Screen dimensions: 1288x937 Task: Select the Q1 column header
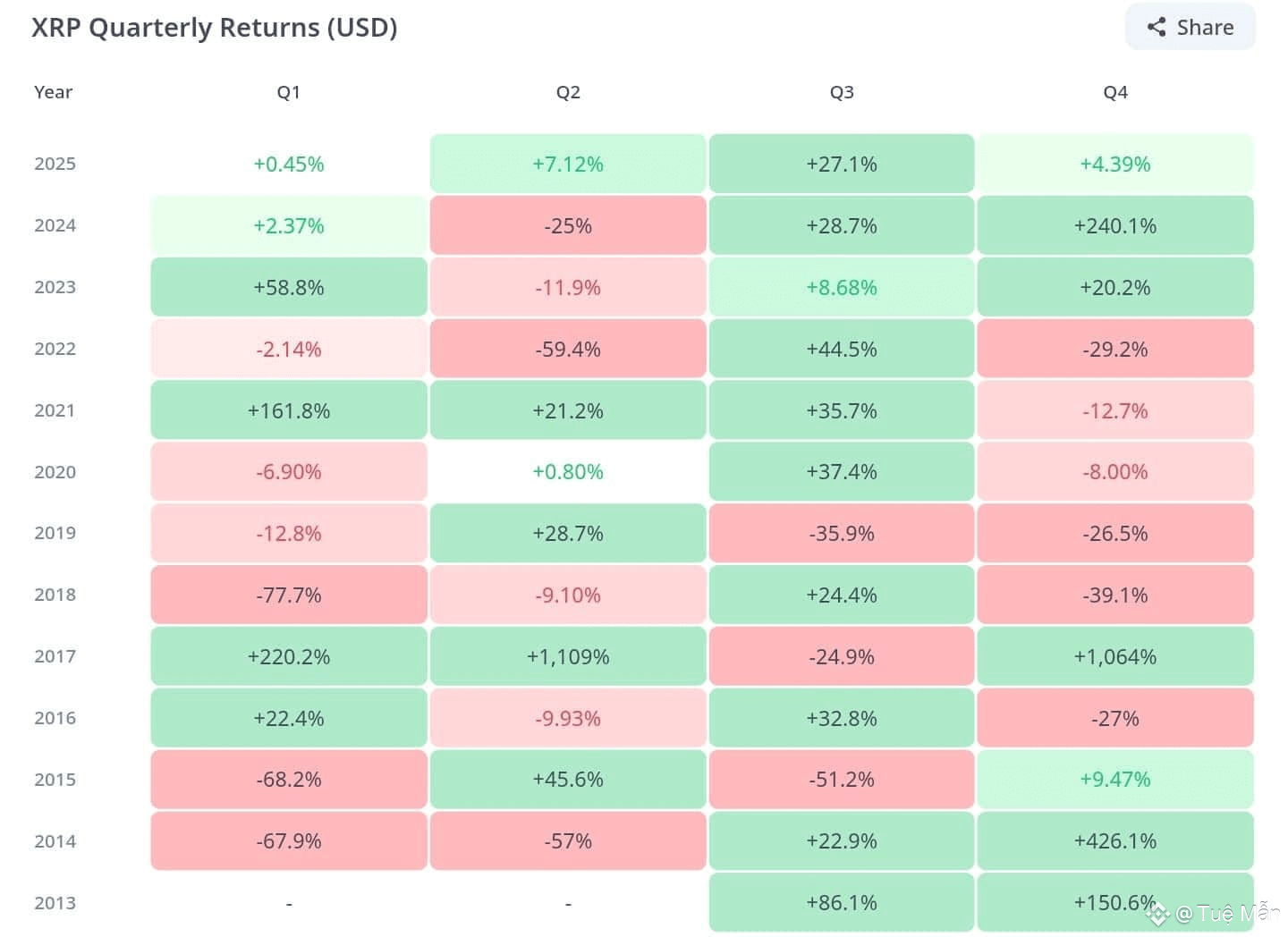(288, 92)
